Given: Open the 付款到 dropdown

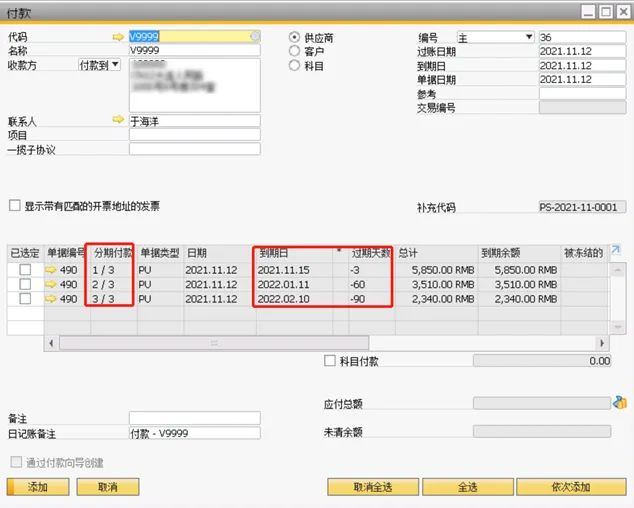Looking at the screenshot, I should pos(99,65).
